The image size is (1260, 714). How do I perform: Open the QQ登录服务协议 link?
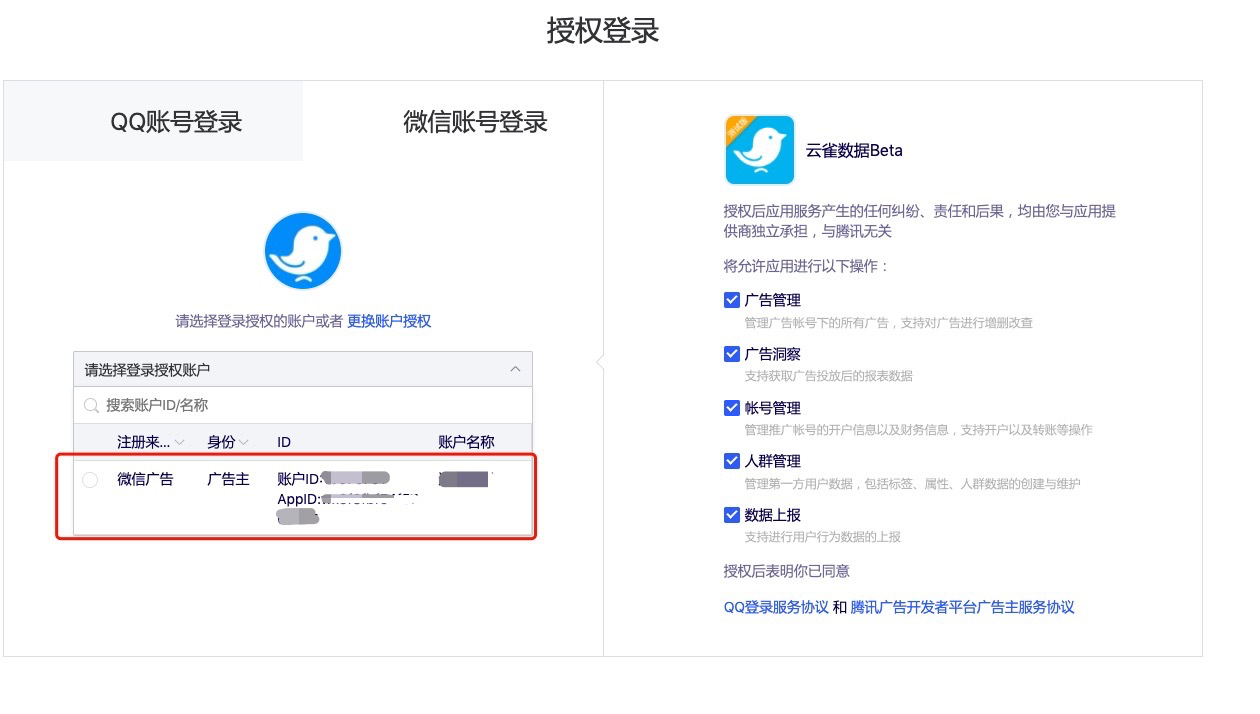click(776, 607)
